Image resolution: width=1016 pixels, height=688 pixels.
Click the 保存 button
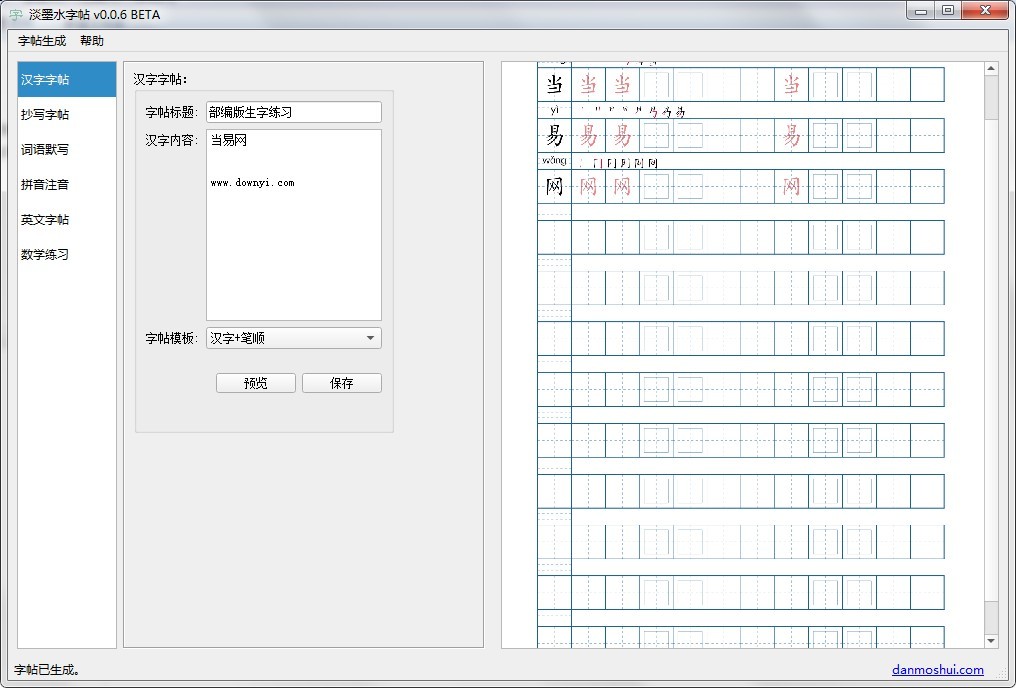[x=342, y=383]
